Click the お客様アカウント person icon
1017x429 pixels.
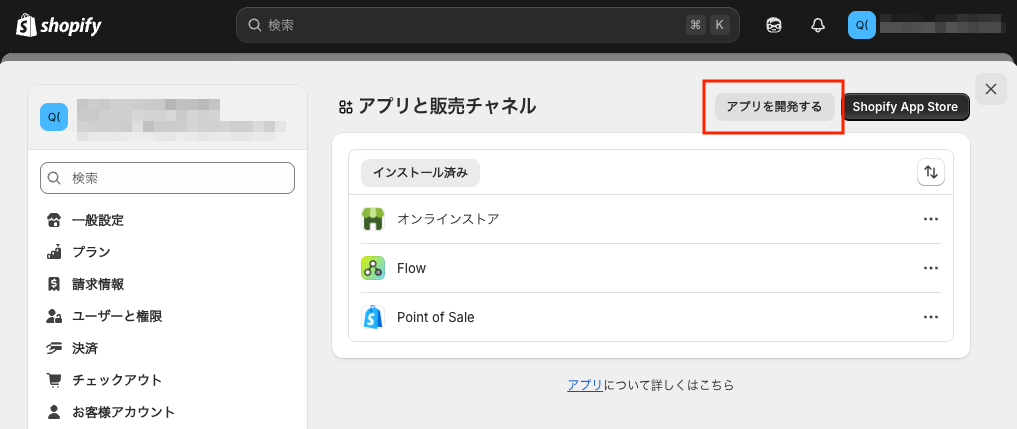[x=54, y=411]
